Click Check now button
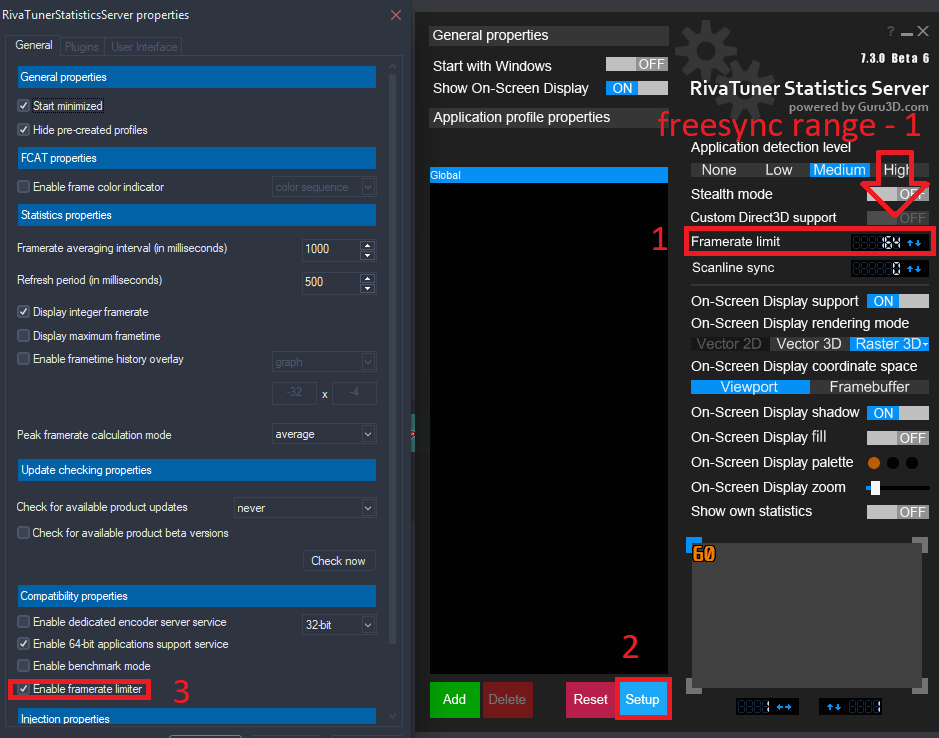Viewport: 939px width, 738px height. click(x=339, y=561)
